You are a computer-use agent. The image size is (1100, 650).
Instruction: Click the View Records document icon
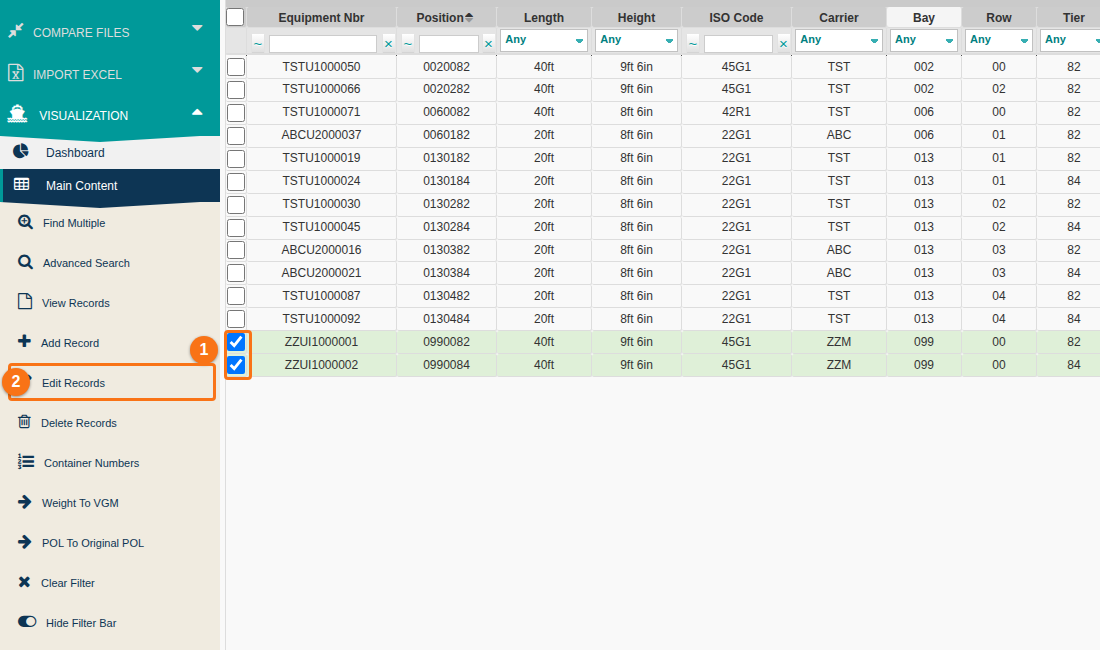[x=25, y=302]
